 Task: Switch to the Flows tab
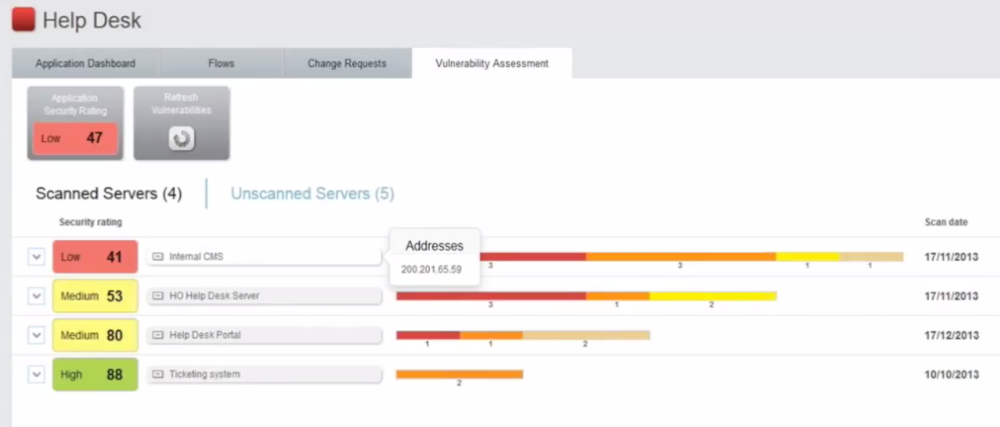pyautogui.click(x=221, y=64)
